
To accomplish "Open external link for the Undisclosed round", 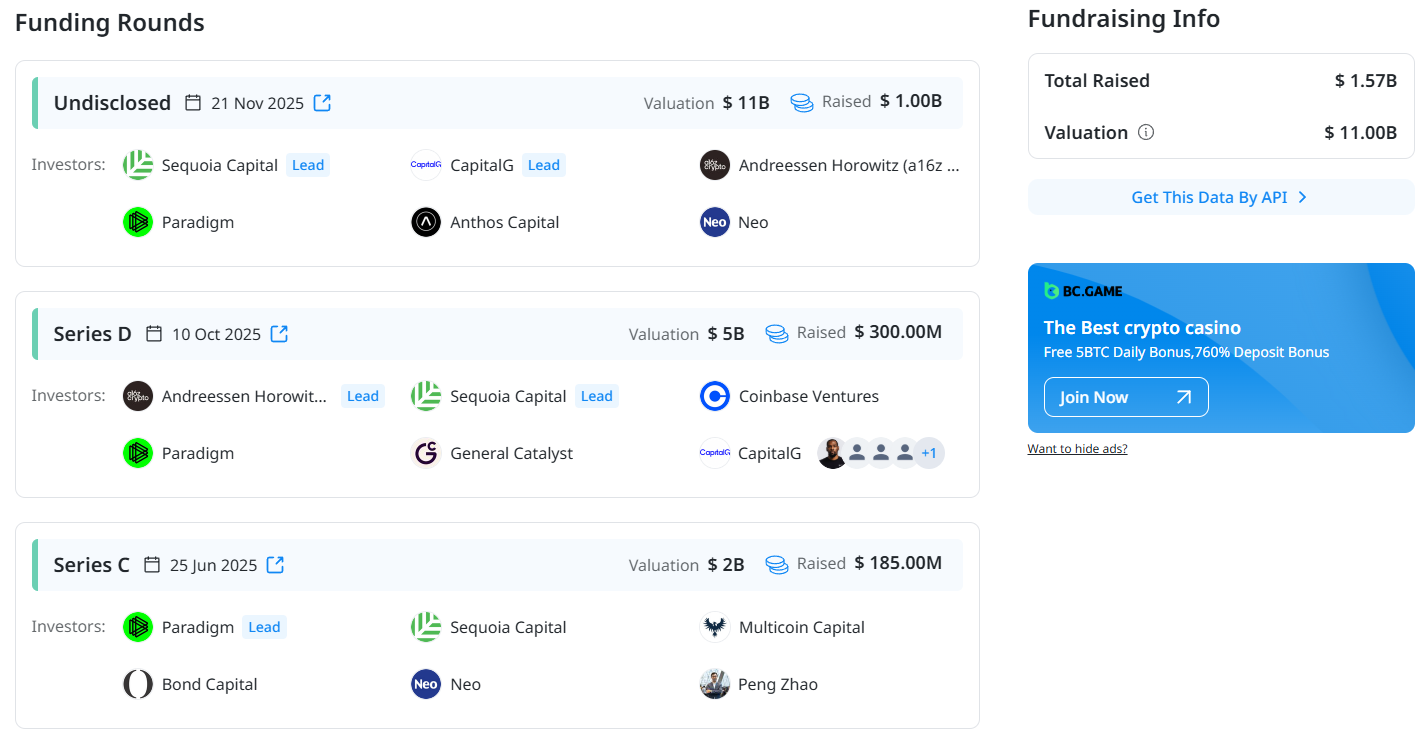I will tap(322, 103).
